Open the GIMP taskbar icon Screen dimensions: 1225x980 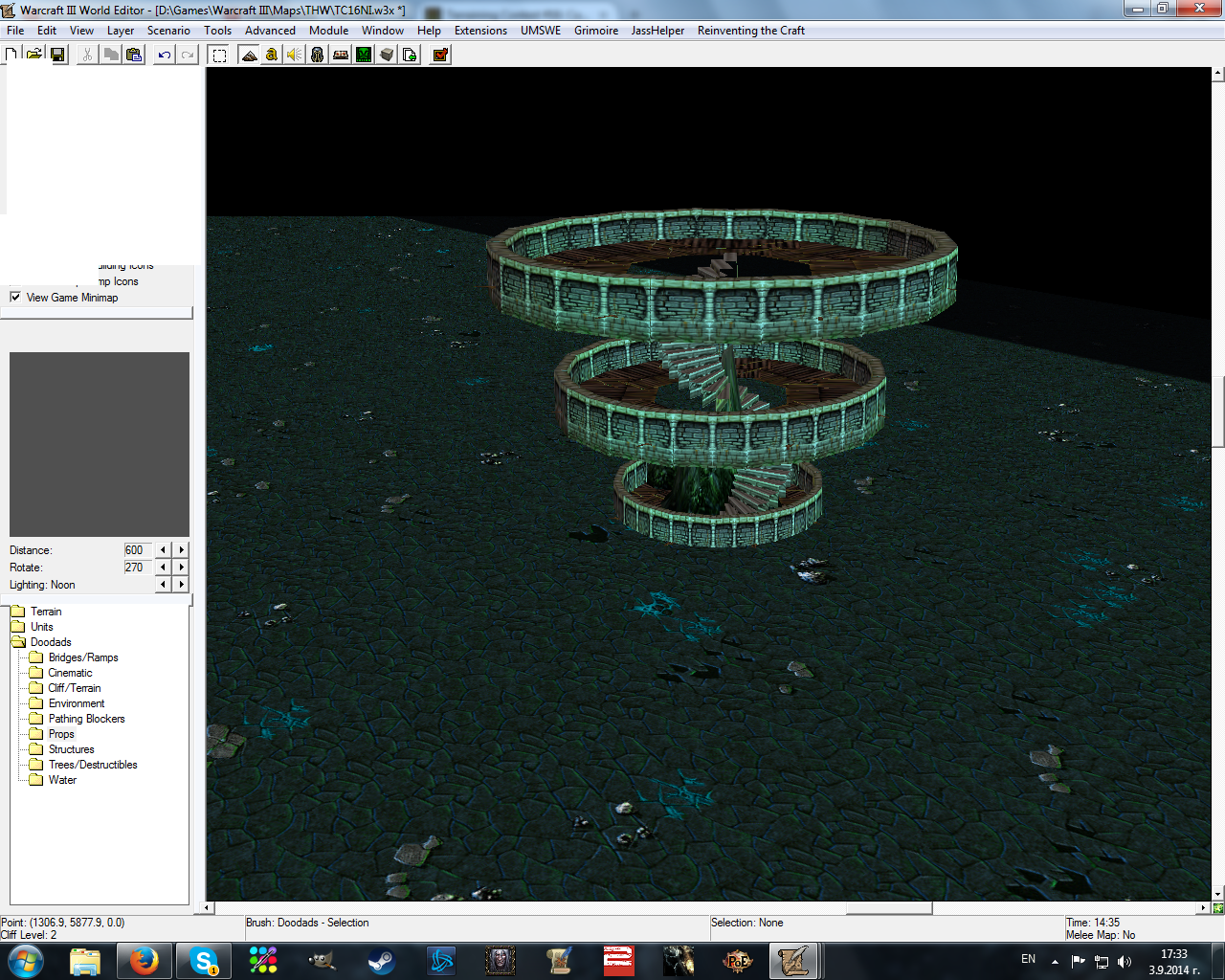pos(323,960)
